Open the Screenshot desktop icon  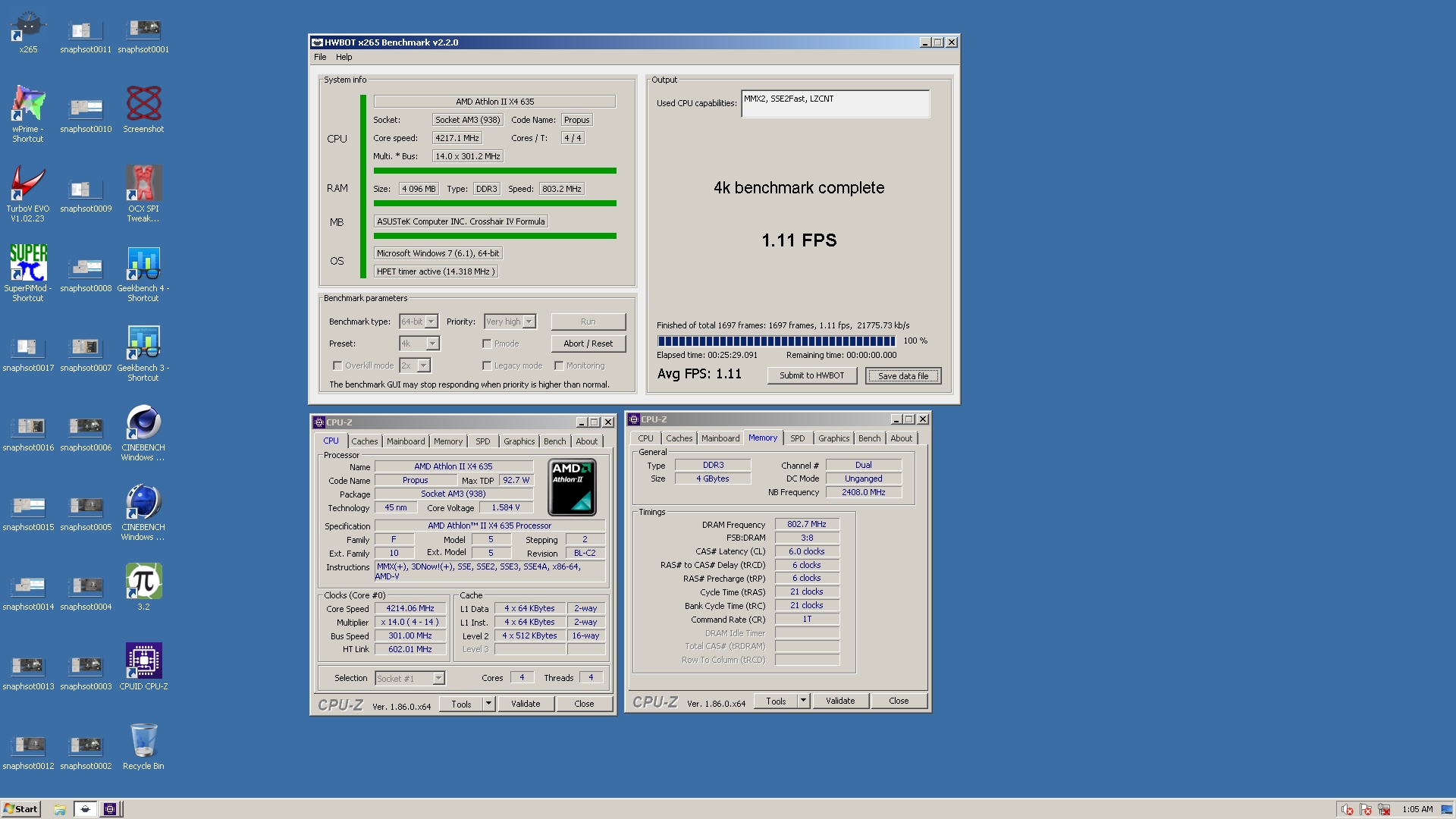pyautogui.click(x=143, y=109)
